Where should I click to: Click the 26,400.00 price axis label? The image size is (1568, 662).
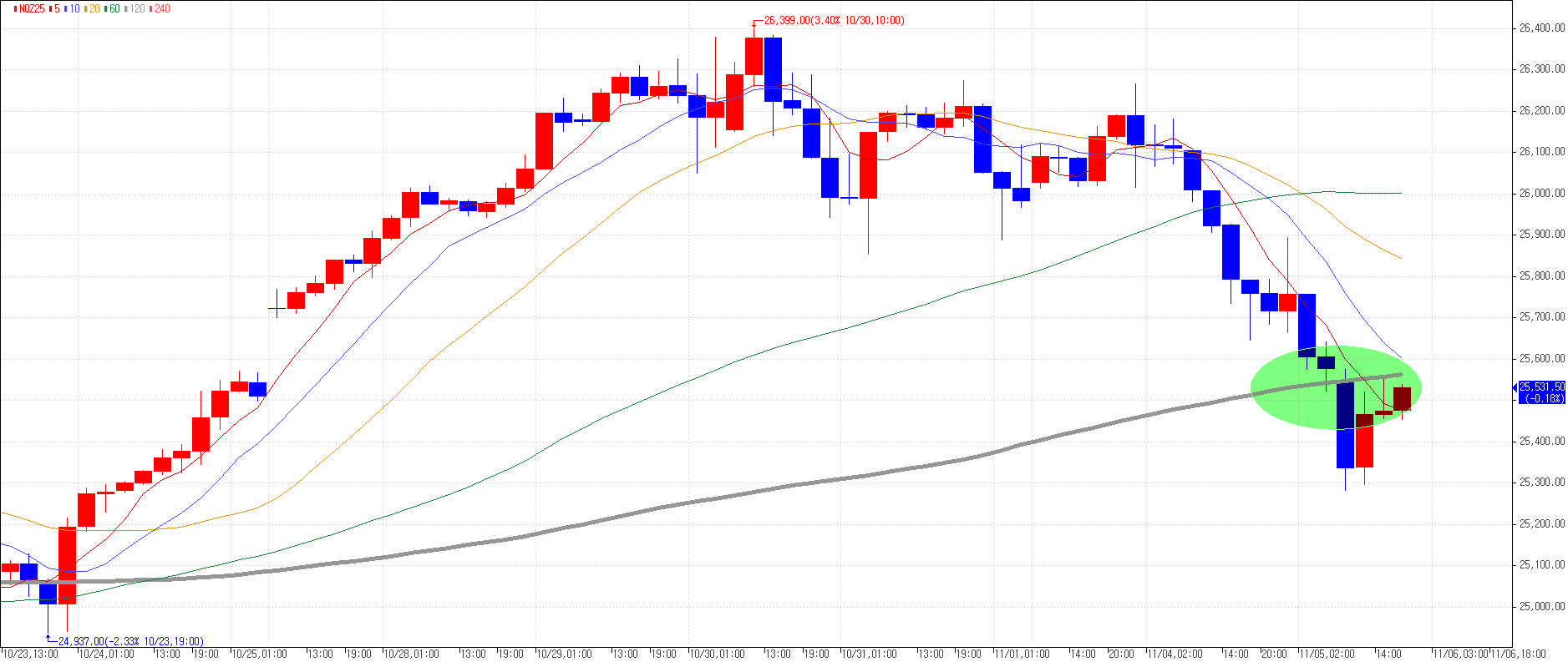pos(1542,28)
